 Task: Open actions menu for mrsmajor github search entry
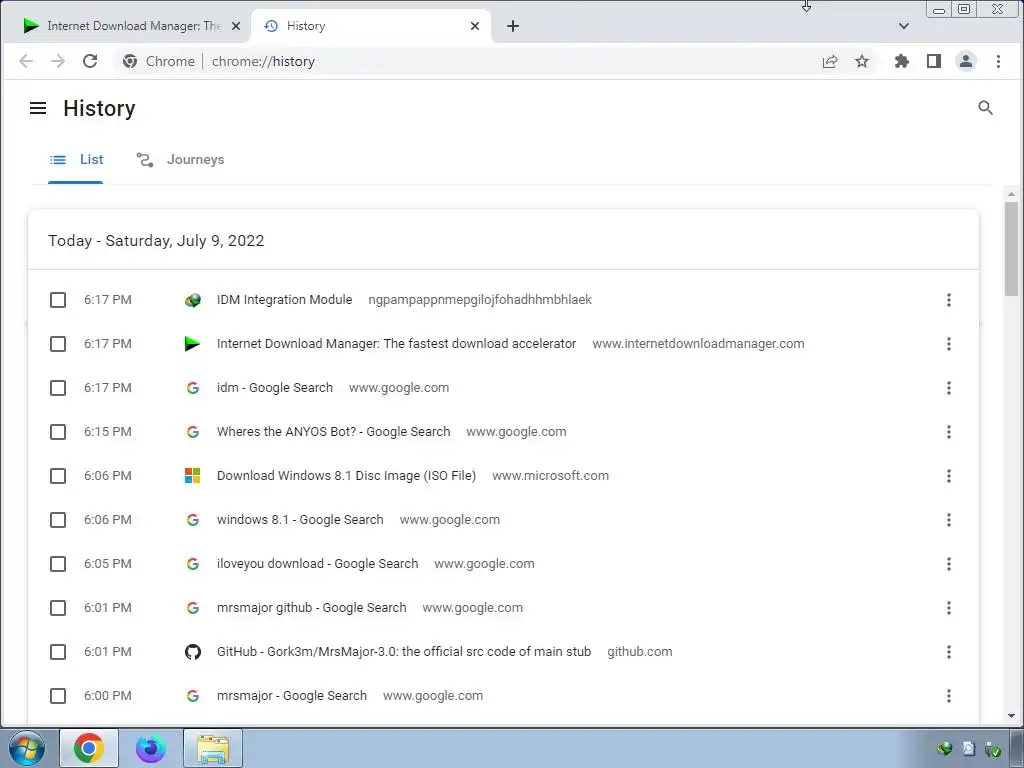(x=948, y=608)
